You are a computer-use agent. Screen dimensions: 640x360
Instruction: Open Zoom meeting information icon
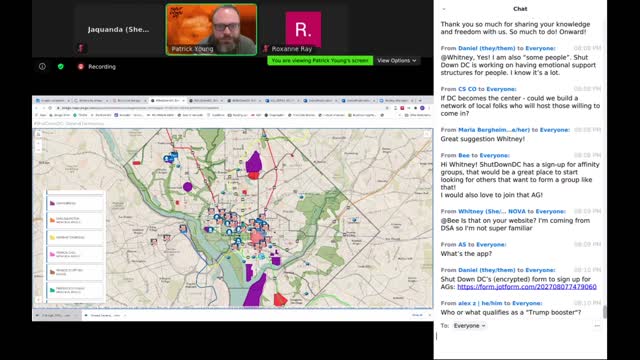pyautogui.click(x=42, y=66)
